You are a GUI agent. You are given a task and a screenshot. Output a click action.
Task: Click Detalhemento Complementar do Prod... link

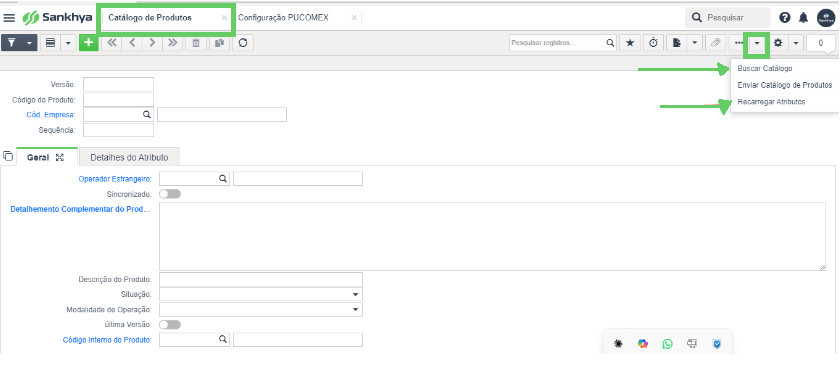pos(81,209)
